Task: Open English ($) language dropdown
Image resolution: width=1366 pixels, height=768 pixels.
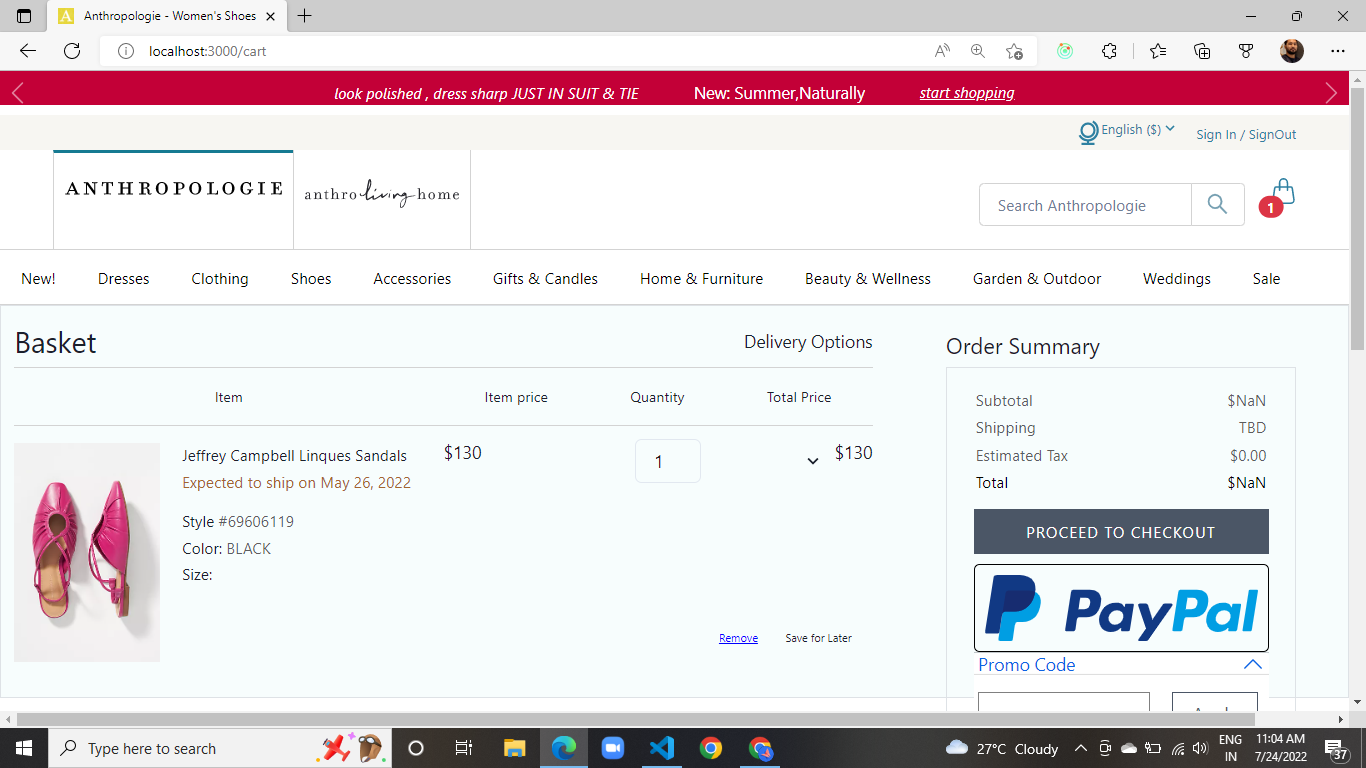Action: (1138, 130)
